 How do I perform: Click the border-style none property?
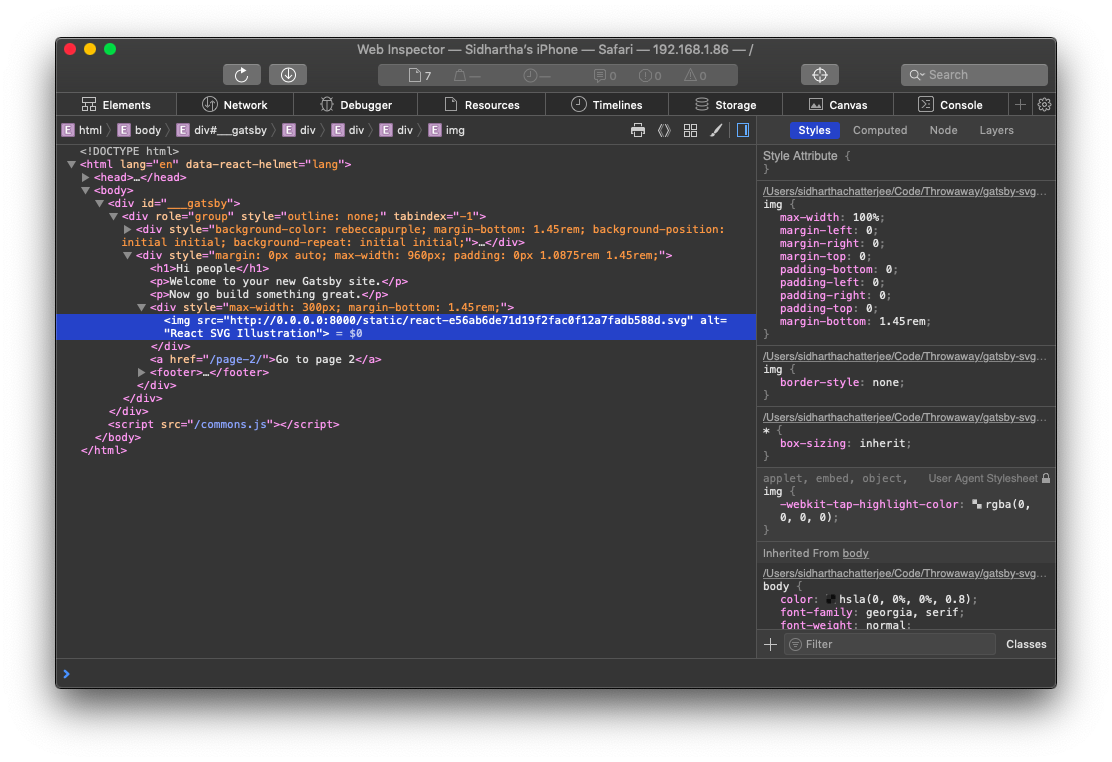(x=842, y=382)
